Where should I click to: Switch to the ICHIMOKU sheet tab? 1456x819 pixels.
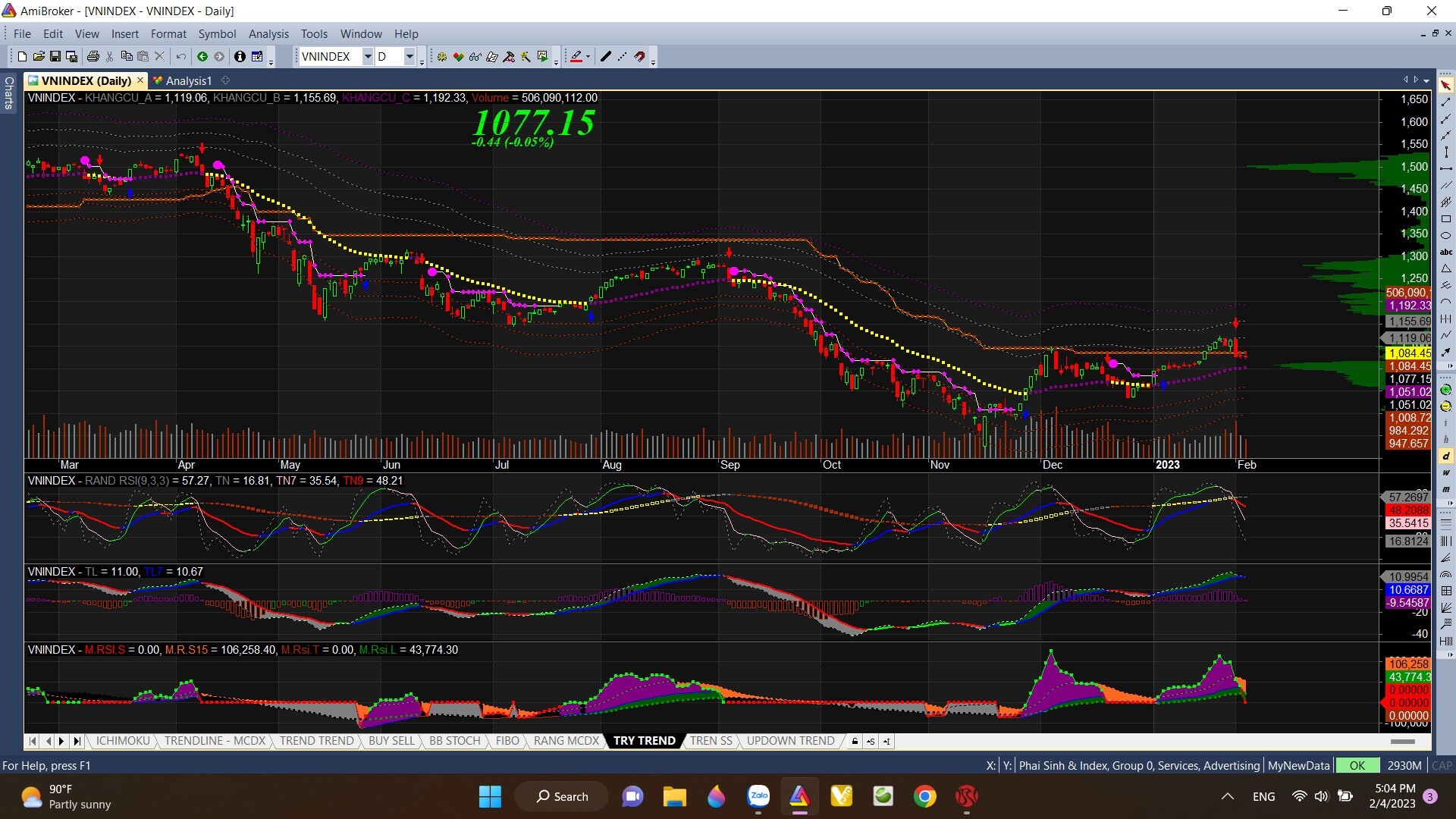coord(123,741)
